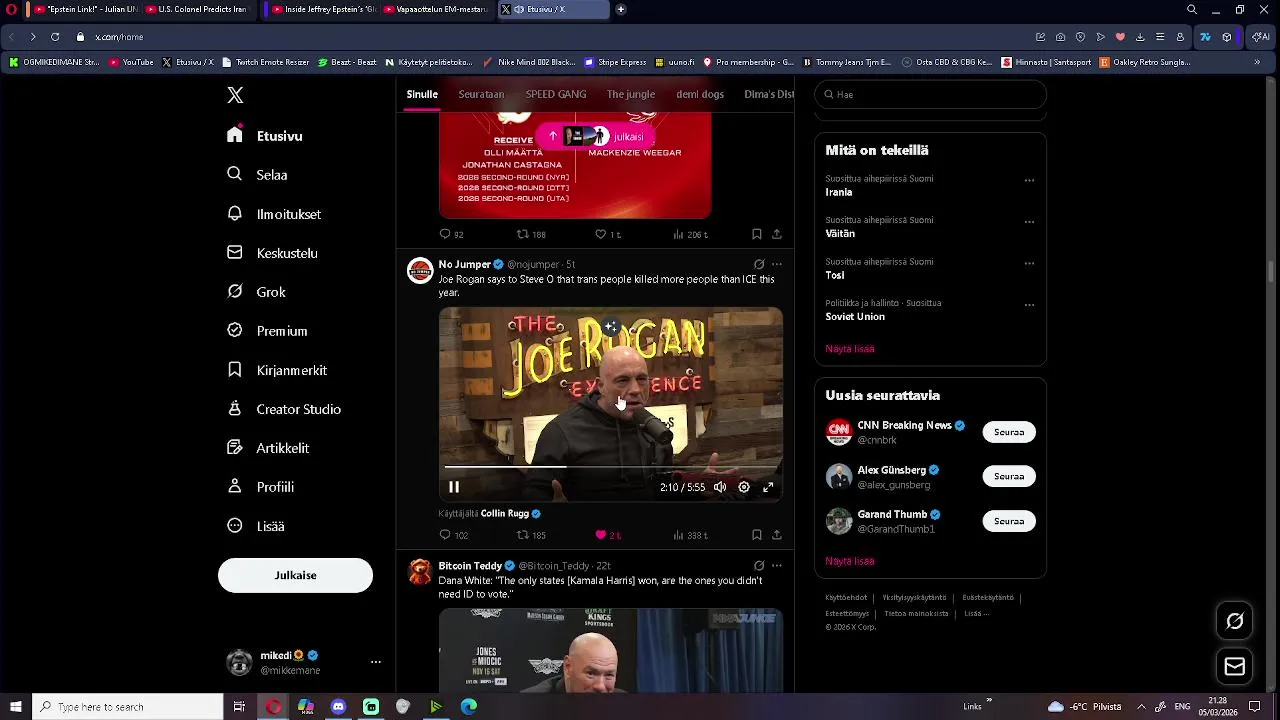The image size is (1280, 720).
Task: Open YouTube bookmark in bookmarks bar
Action: coord(131,62)
